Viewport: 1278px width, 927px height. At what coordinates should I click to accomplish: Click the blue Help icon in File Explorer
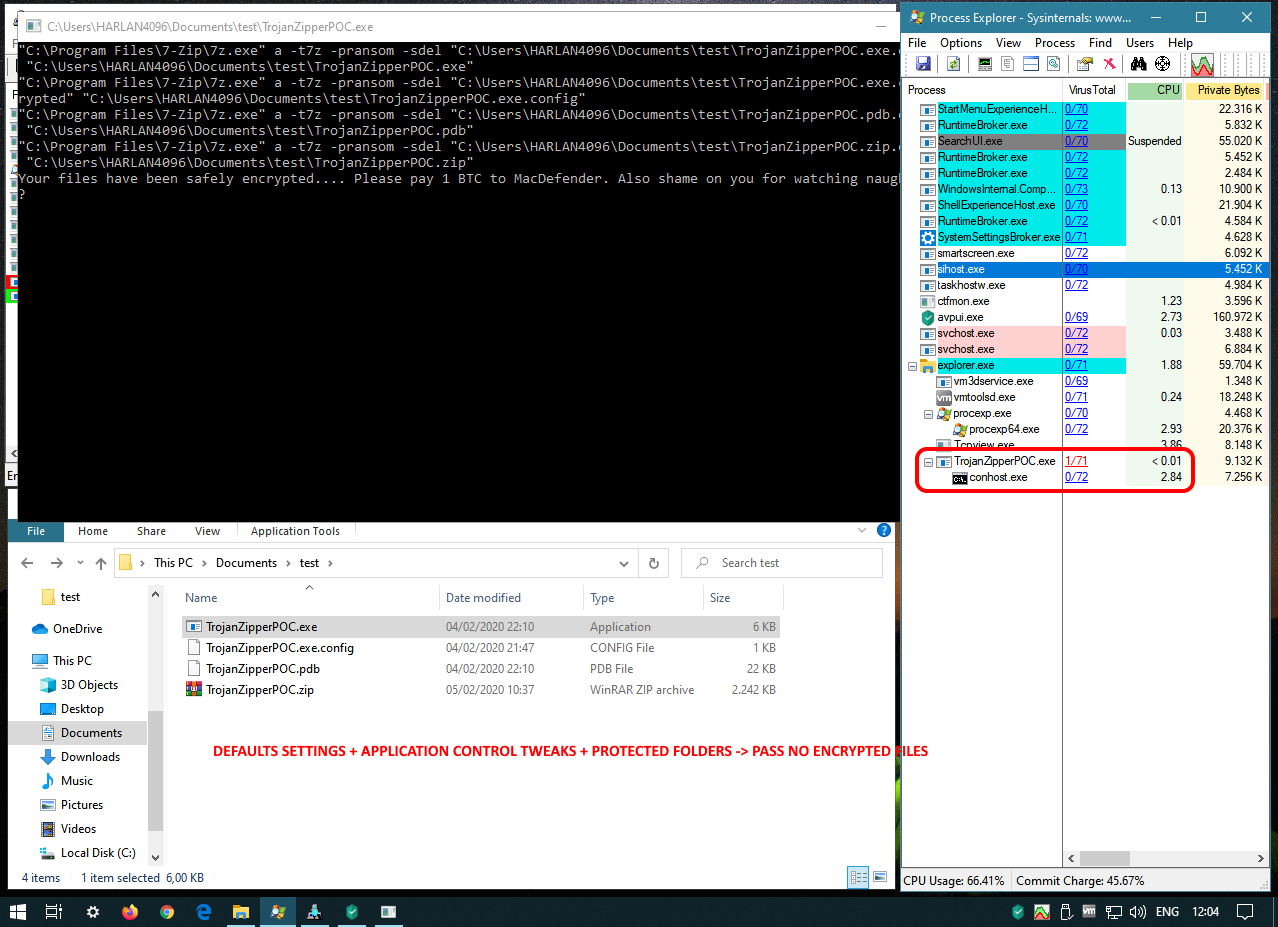point(883,531)
